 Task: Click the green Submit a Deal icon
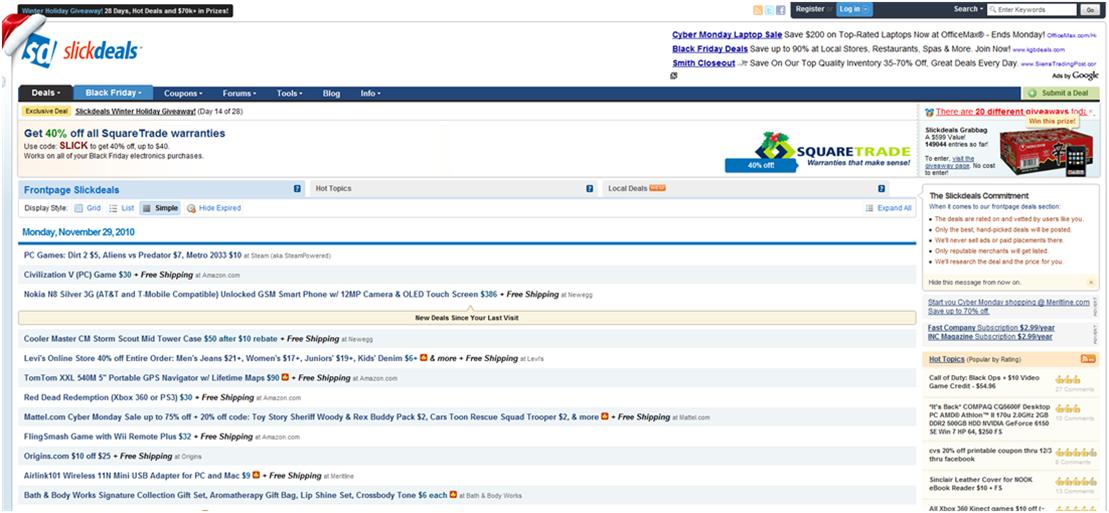click(x=1032, y=93)
